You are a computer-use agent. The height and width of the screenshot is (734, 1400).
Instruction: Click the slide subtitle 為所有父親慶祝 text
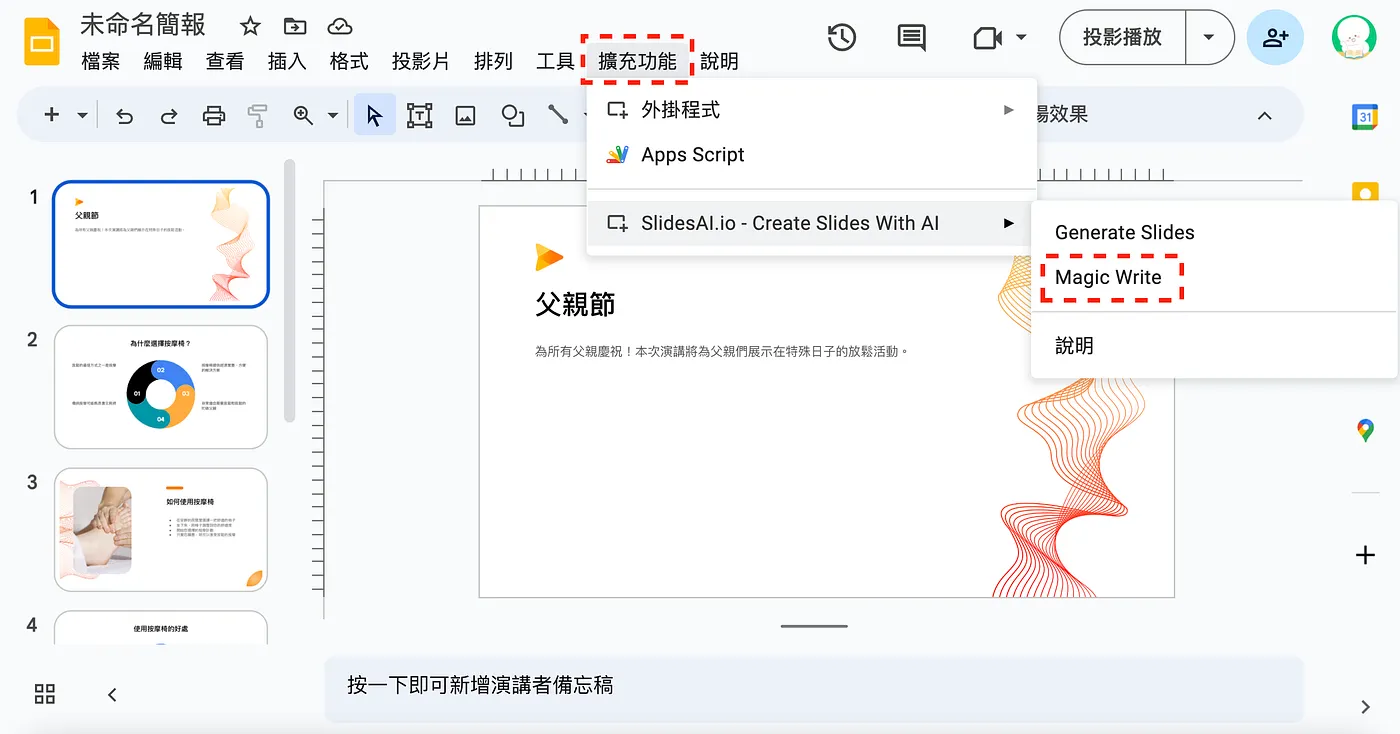click(722, 352)
